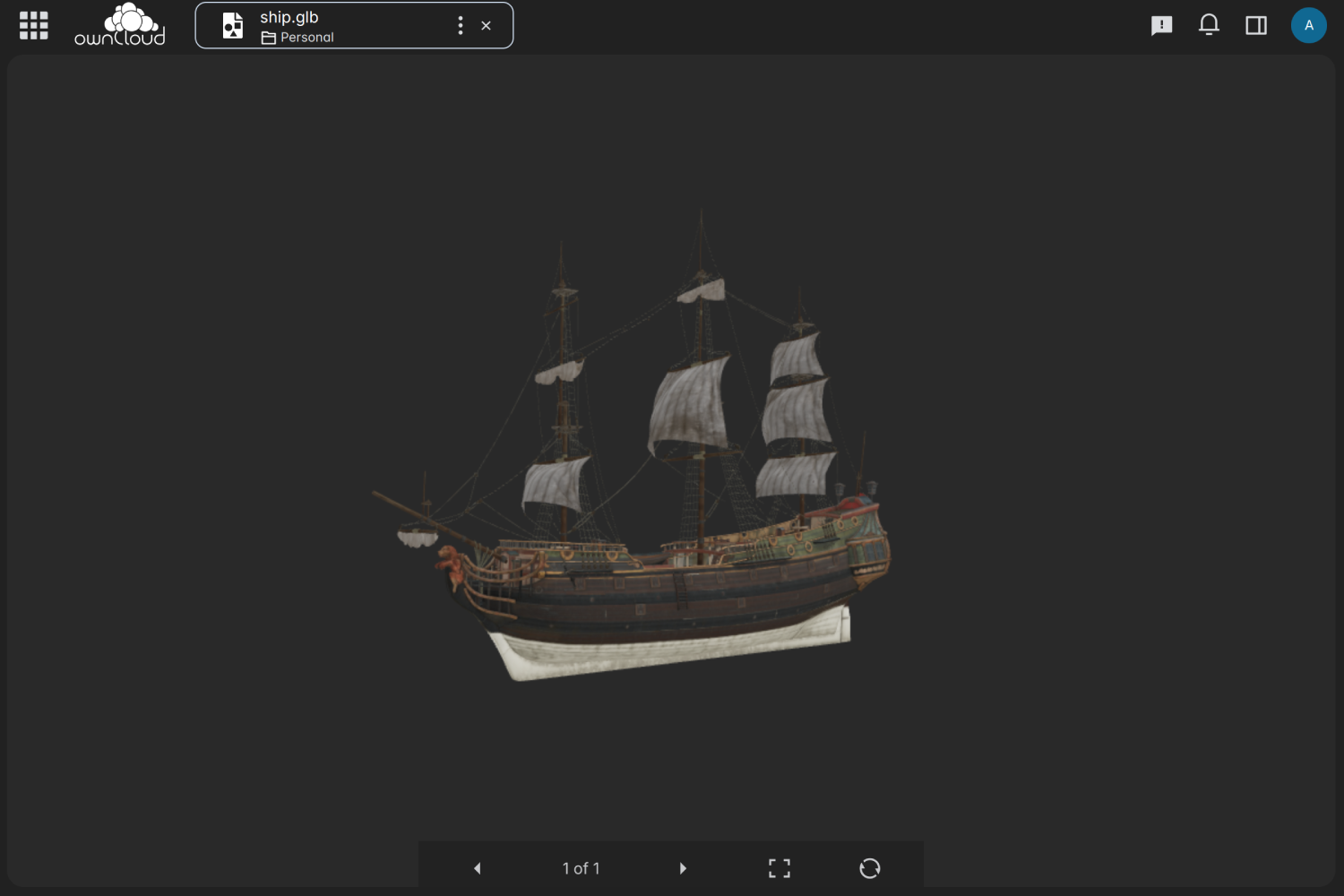Click the ship.glb 3D file type icon
Viewport: 1344px width, 896px height.
pos(233,25)
